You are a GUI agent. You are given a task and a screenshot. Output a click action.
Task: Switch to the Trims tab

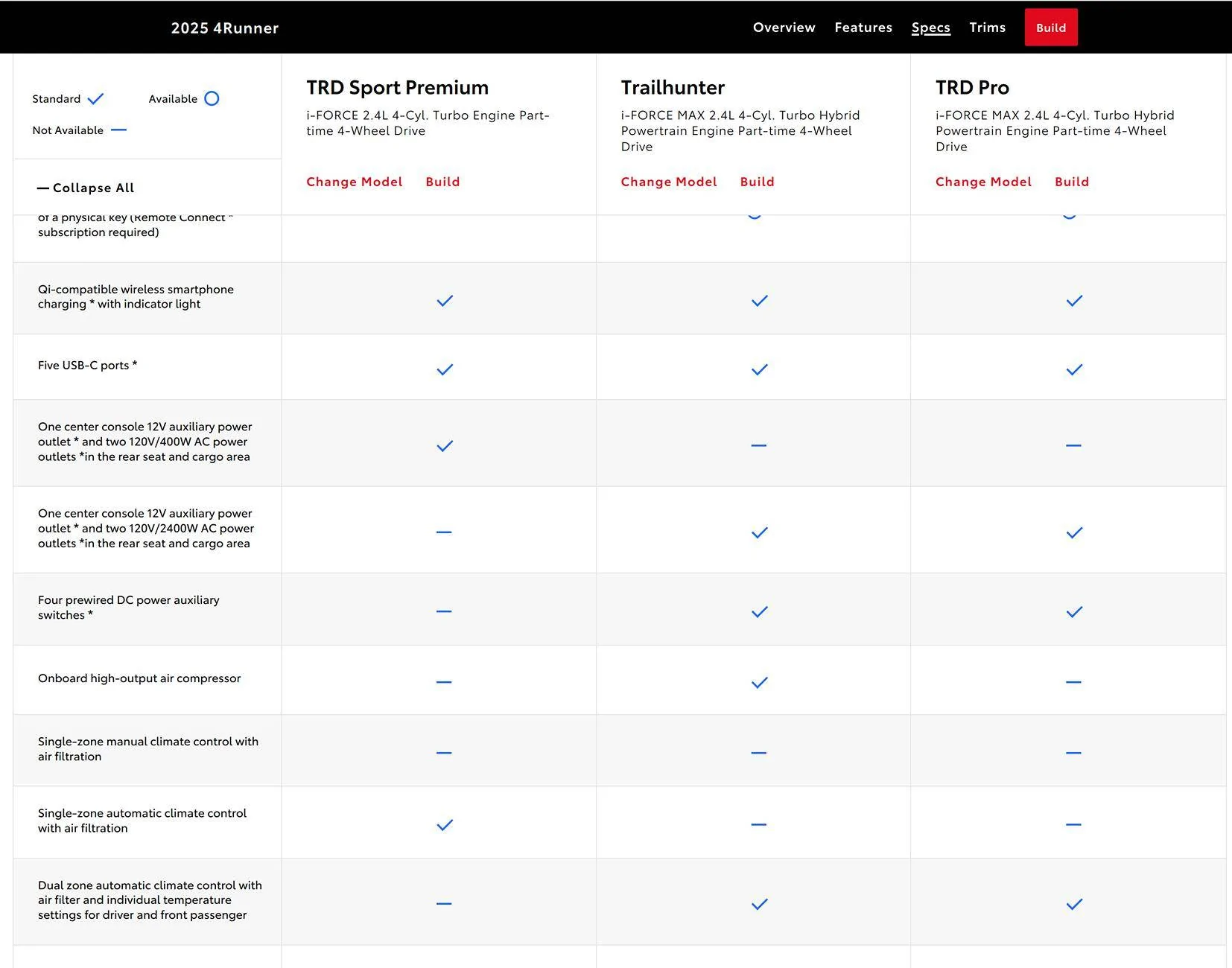tap(987, 28)
